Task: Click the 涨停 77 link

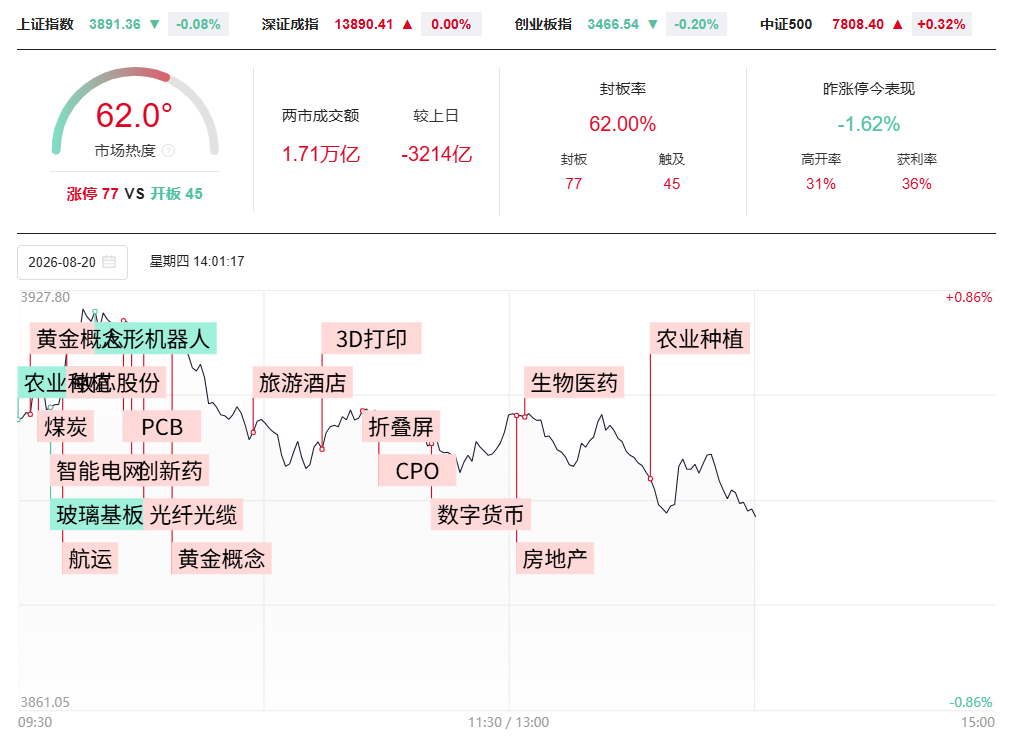Action: point(92,193)
